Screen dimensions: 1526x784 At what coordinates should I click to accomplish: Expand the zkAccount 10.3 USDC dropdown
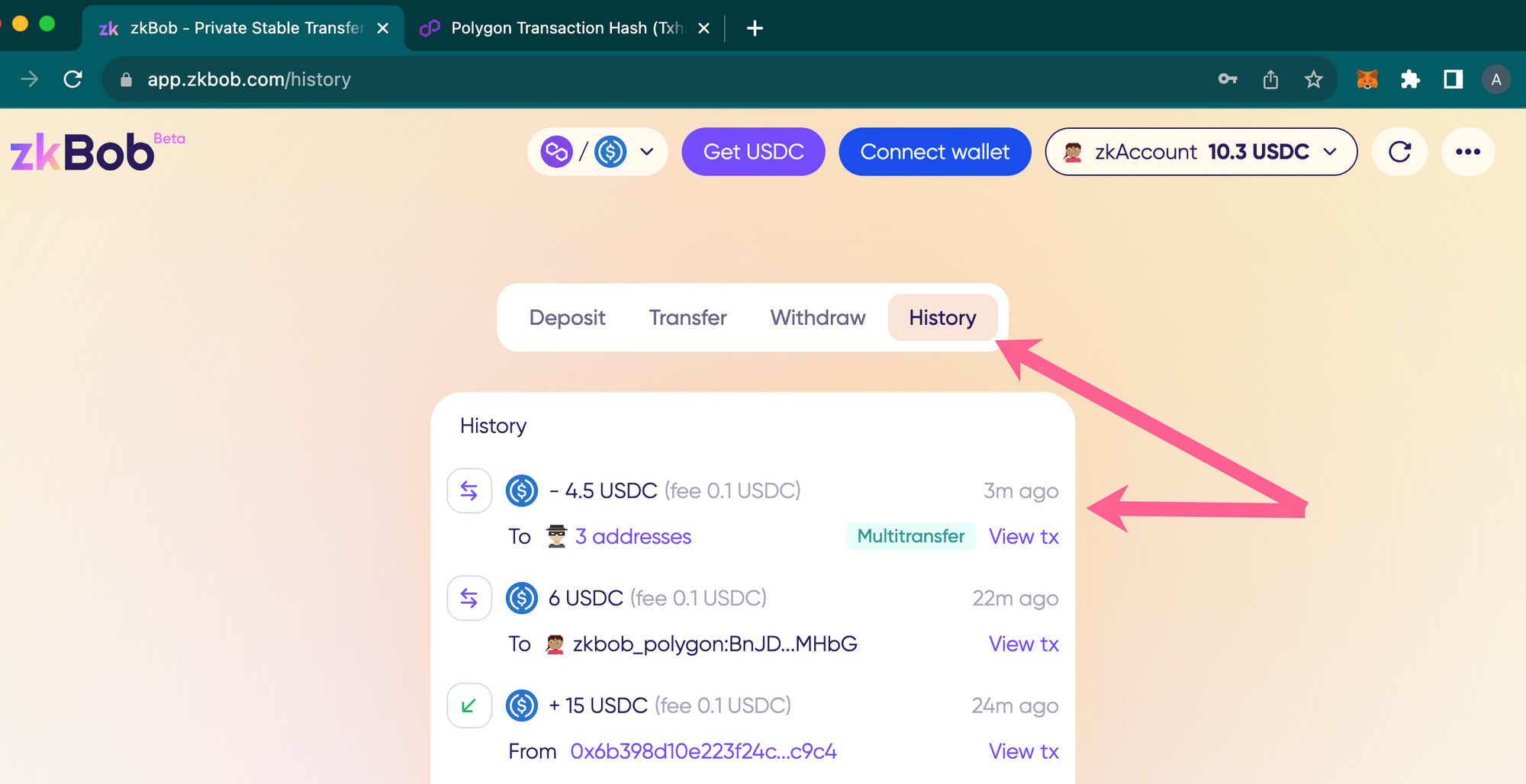1201,152
